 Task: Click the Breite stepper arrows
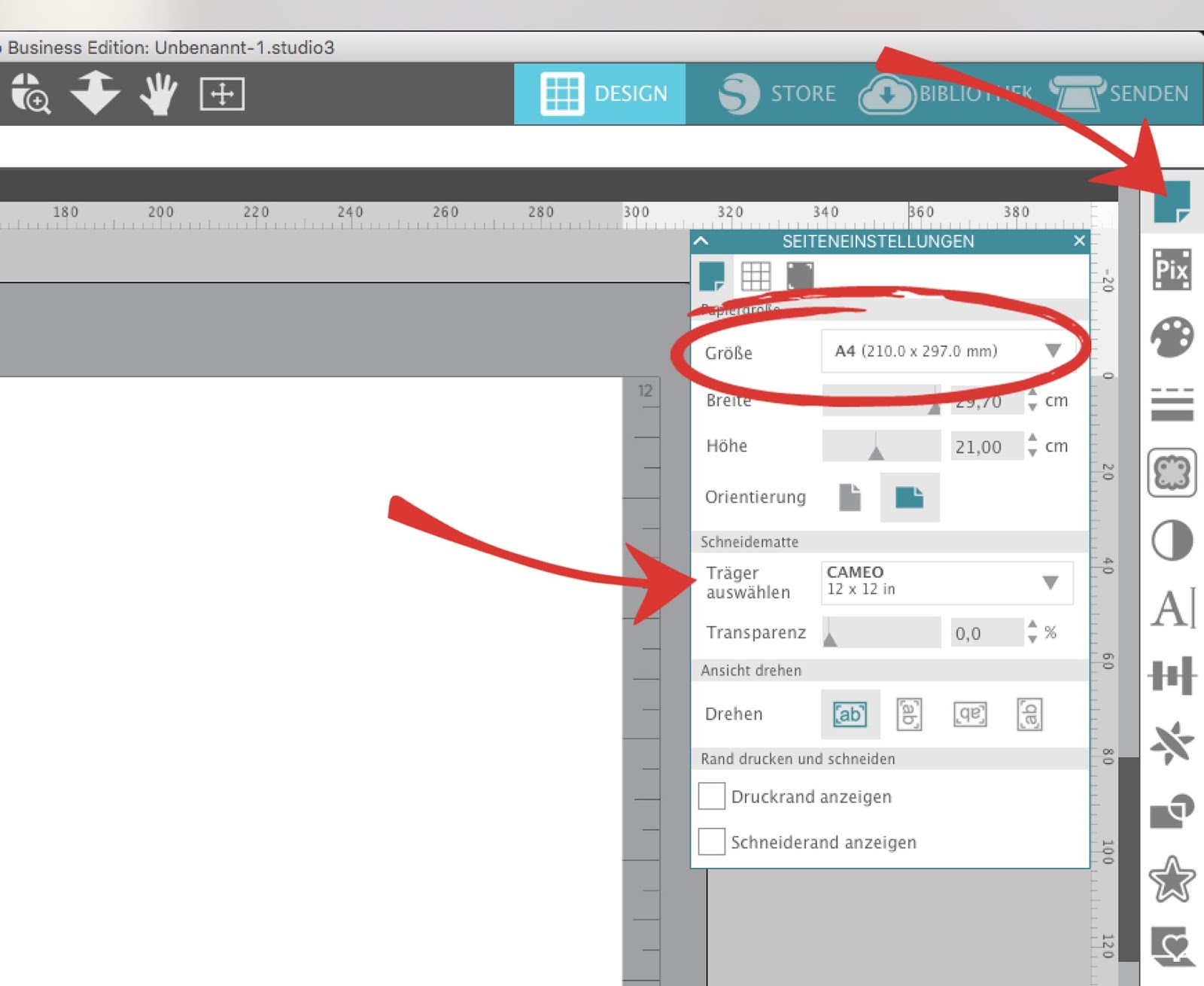tap(1032, 400)
